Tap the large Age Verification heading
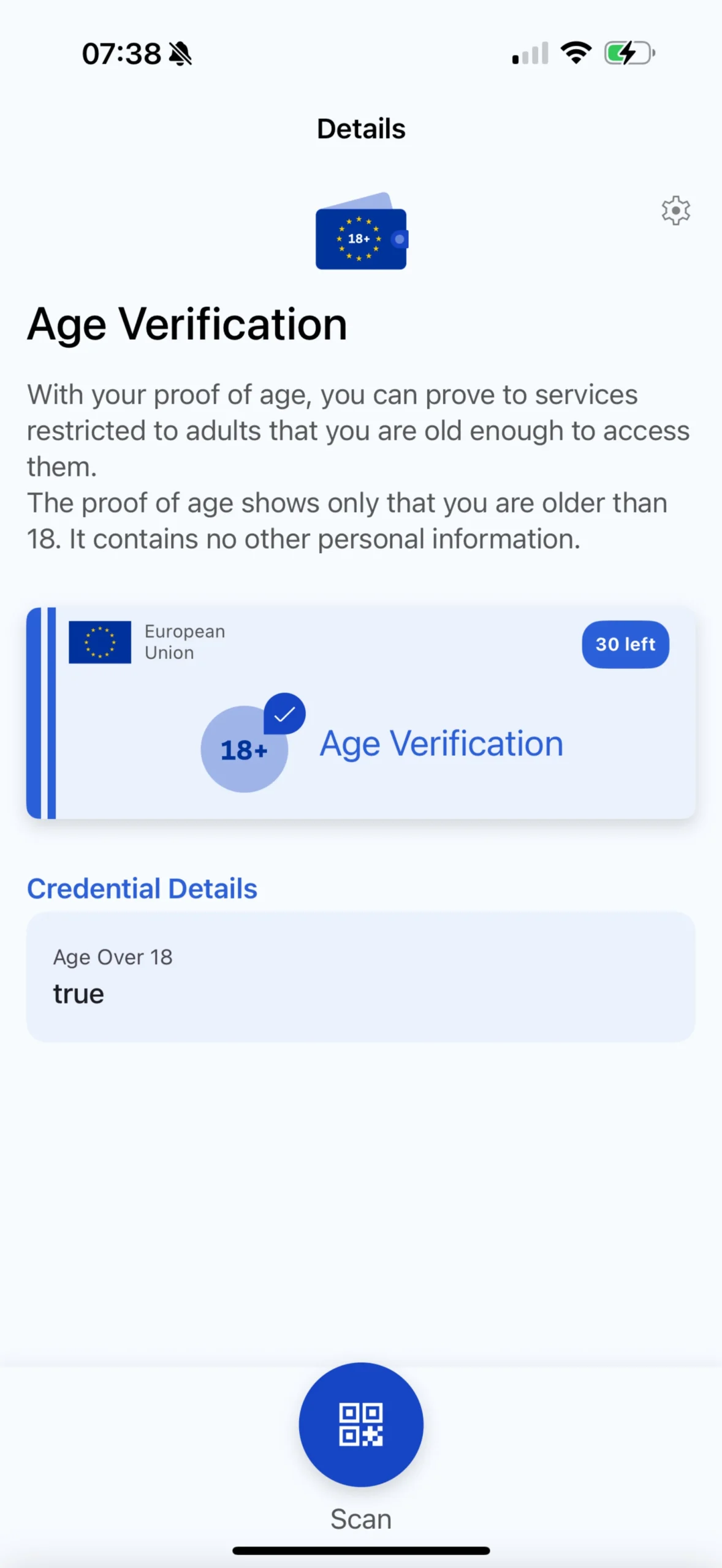This screenshot has height=1568, width=722. (187, 324)
